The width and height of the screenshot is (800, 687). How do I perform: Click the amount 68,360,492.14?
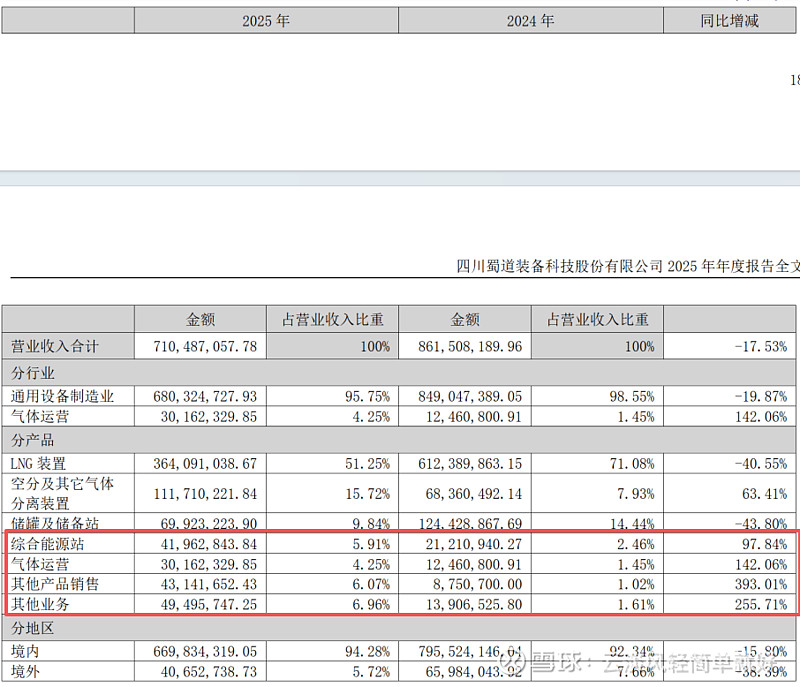click(x=474, y=494)
